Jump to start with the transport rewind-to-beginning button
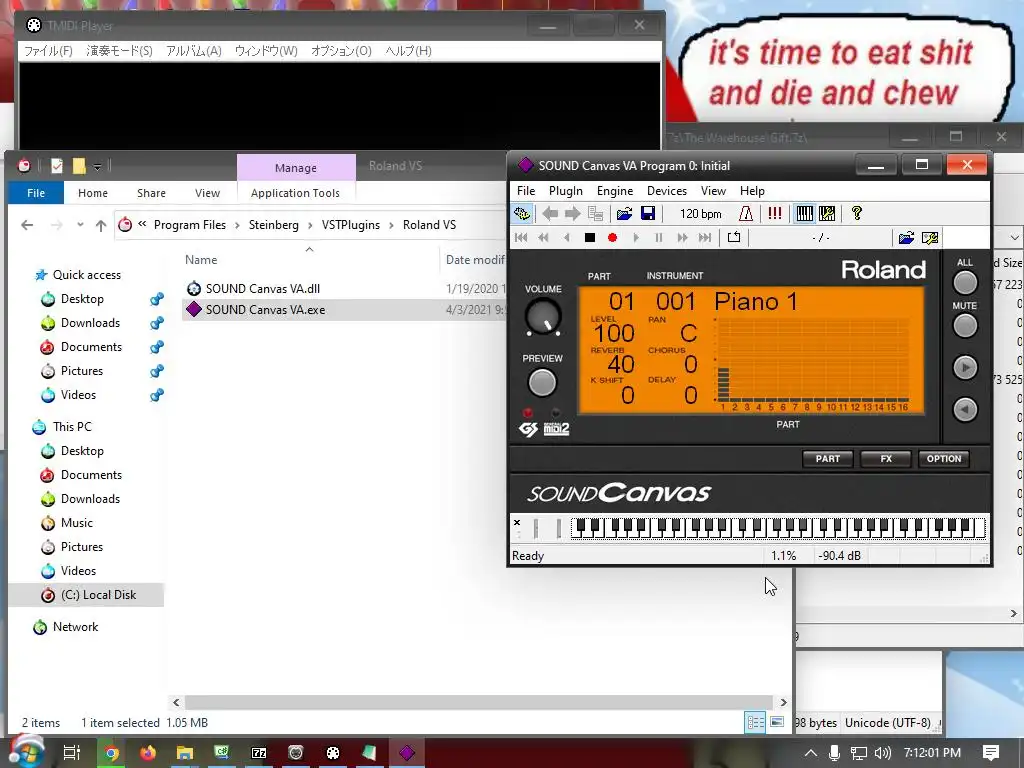1024x768 pixels. pyautogui.click(x=521, y=238)
